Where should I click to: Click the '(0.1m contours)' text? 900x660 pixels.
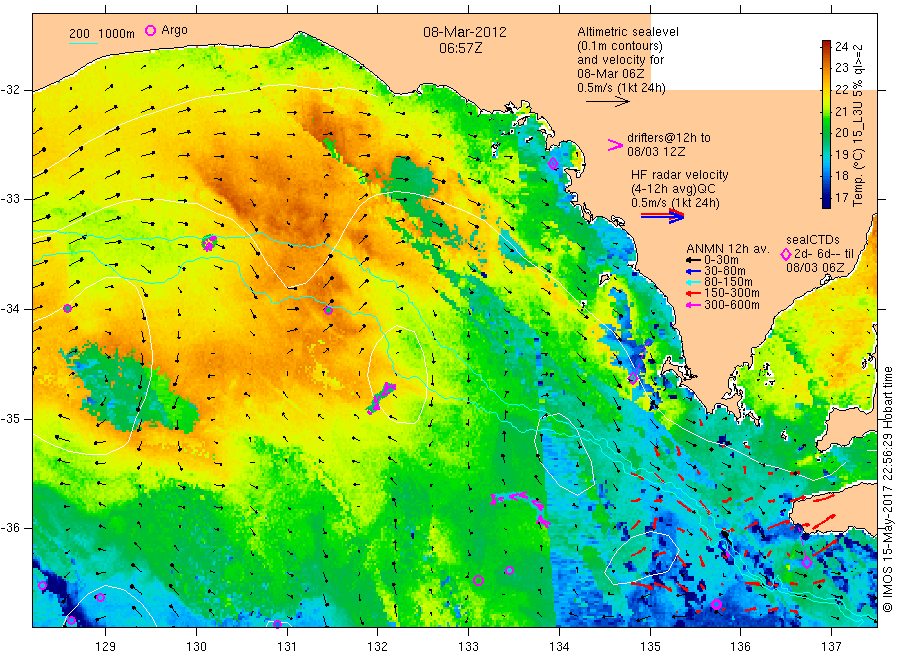(x=620, y=46)
